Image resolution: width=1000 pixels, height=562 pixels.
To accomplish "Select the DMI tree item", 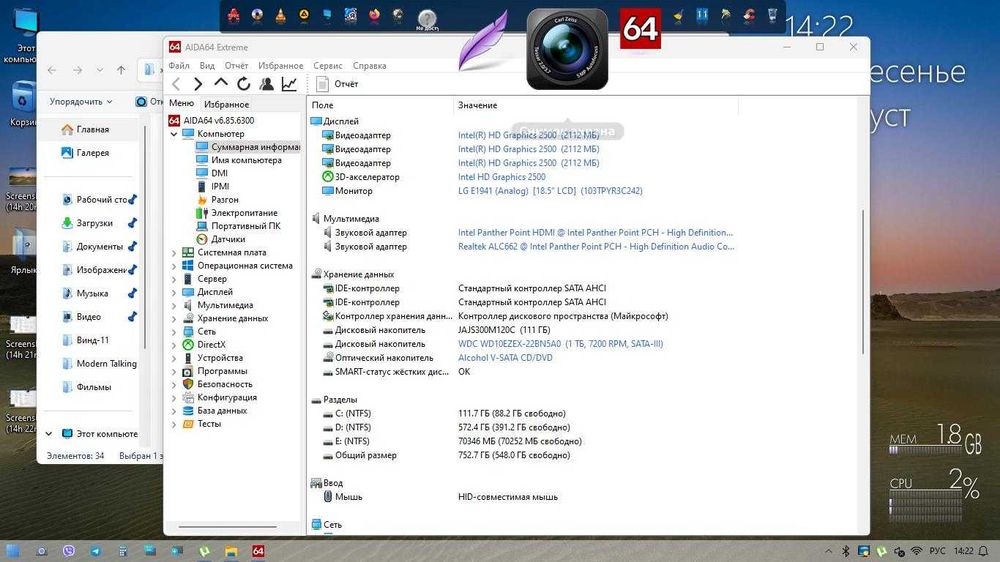I will [212, 173].
